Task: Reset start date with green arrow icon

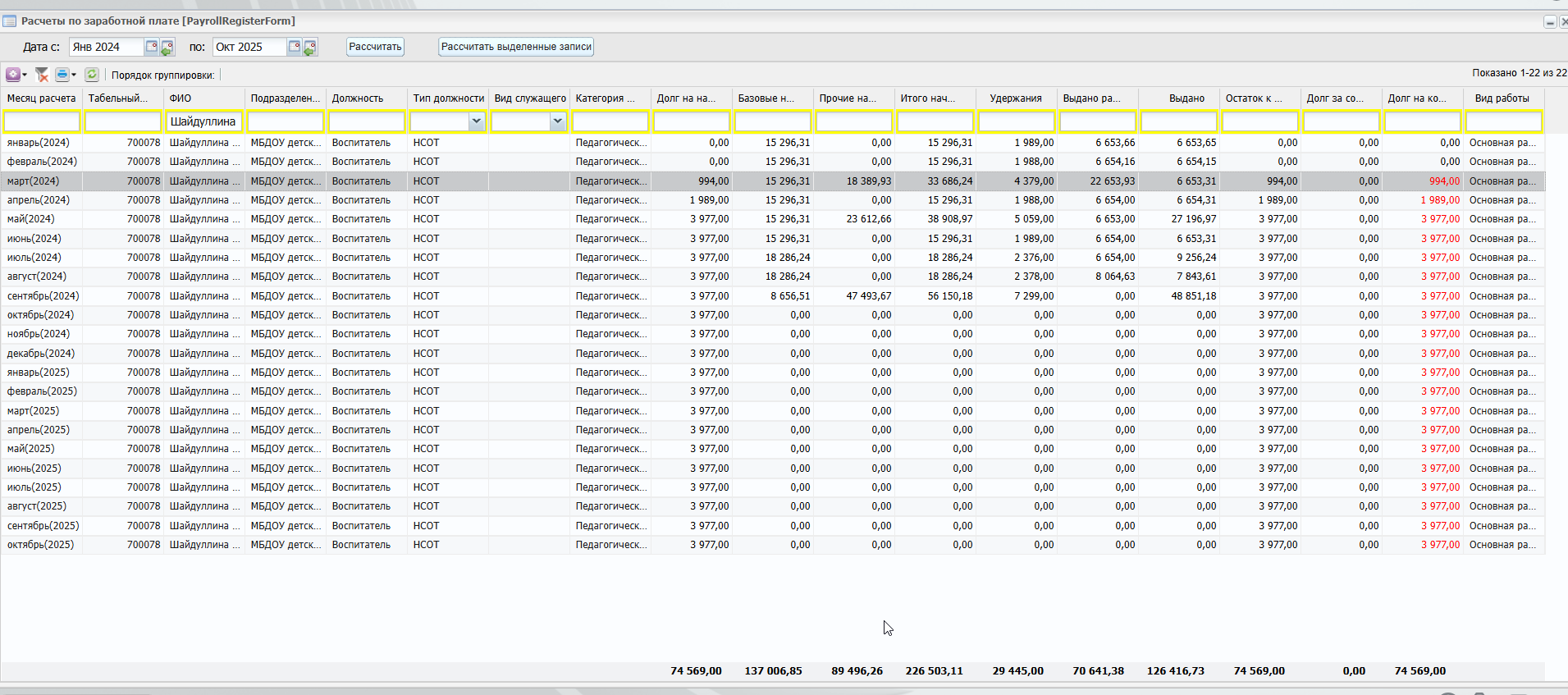Action: click(x=167, y=48)
